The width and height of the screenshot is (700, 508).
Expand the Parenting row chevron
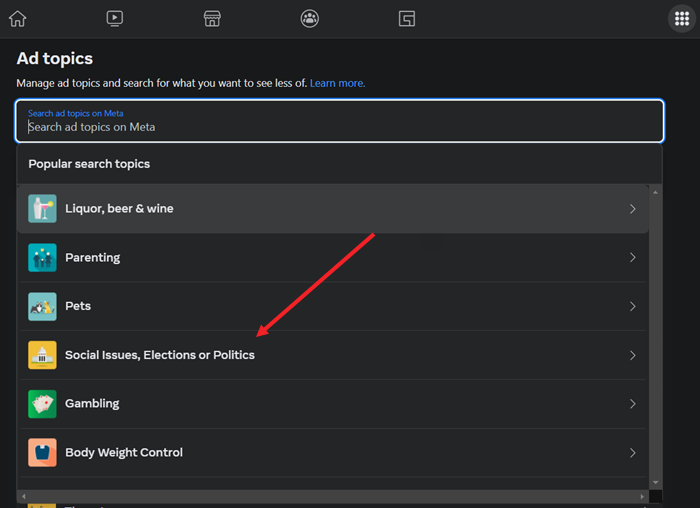pos(632,258)
